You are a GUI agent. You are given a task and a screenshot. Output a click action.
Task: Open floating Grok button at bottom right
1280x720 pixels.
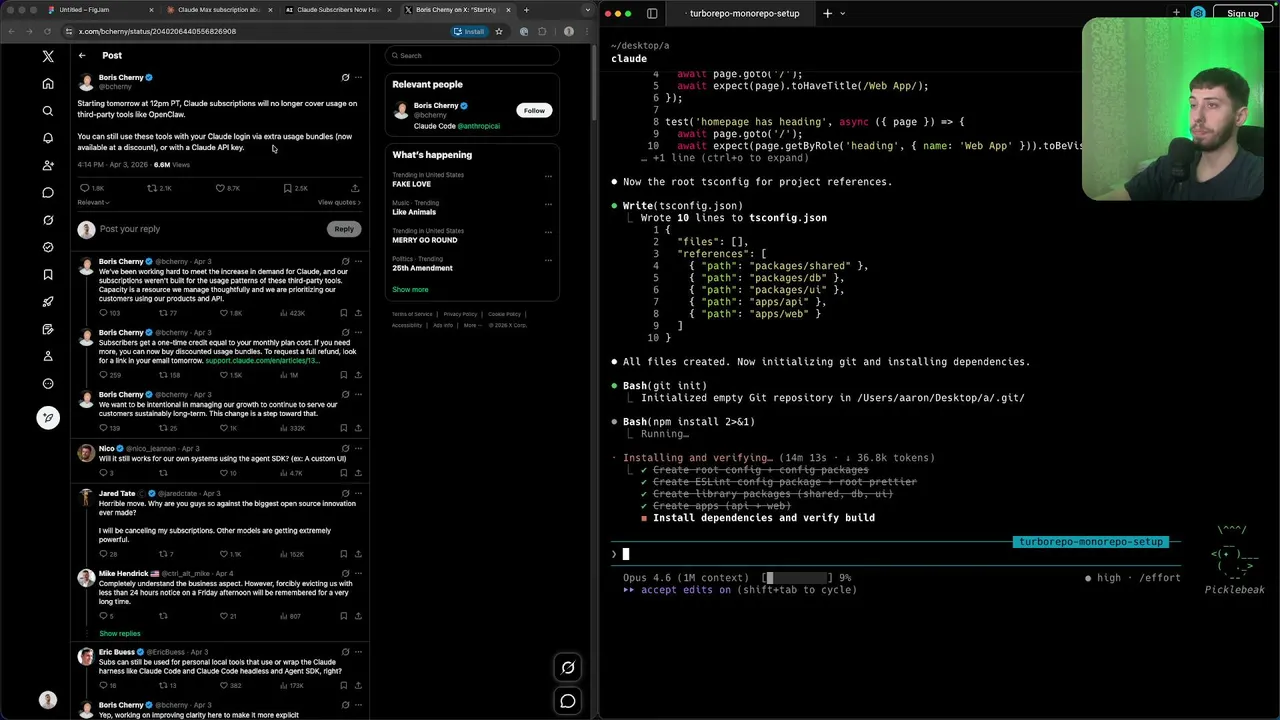[568, 668]
